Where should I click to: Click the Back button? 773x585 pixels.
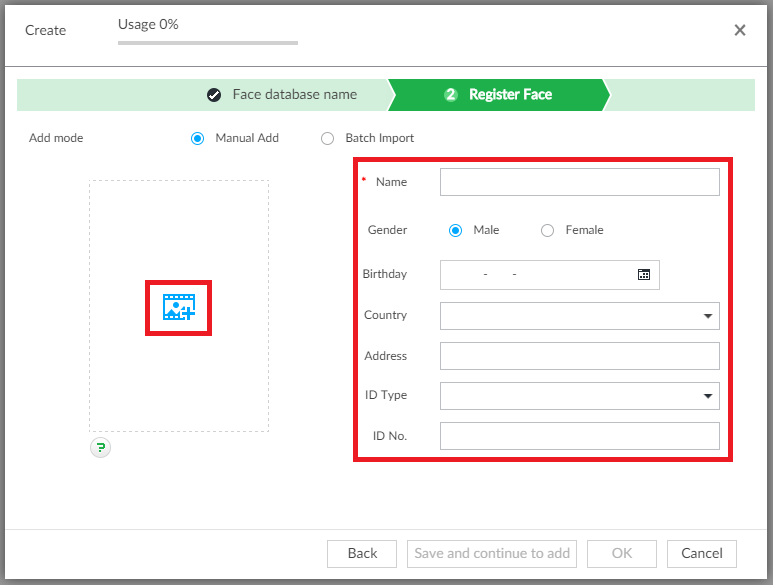tap(362, 553)
